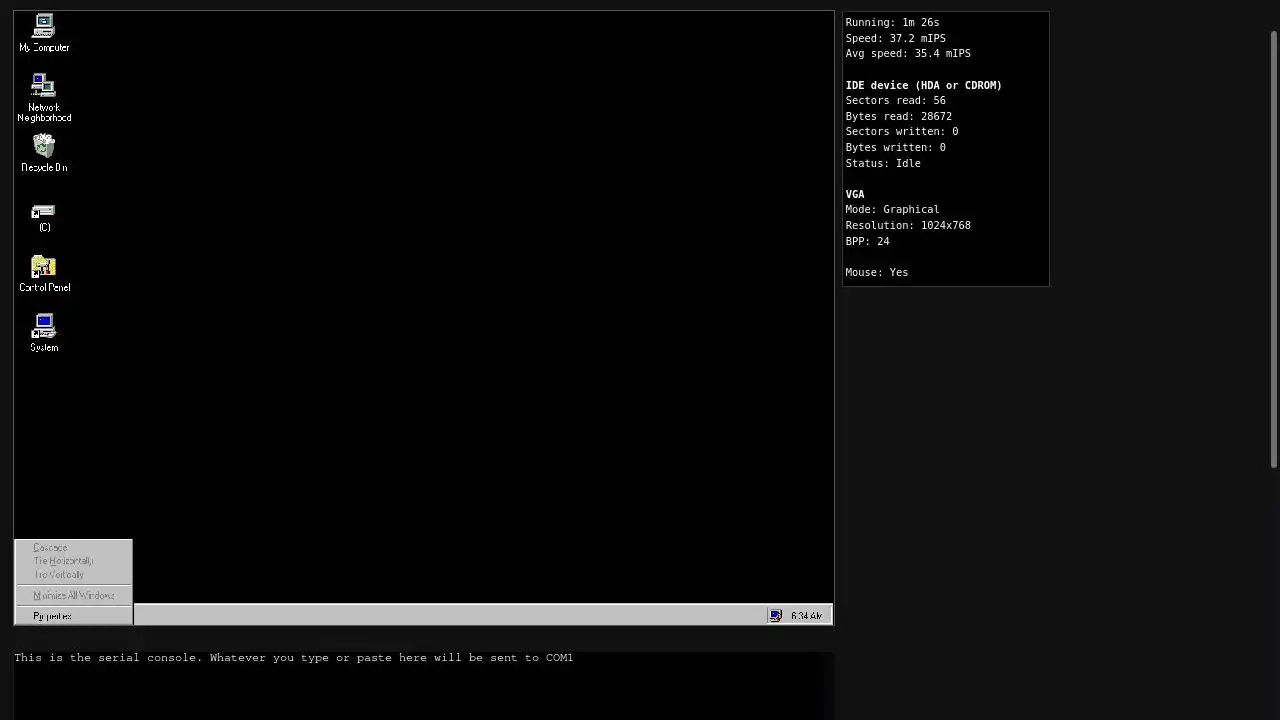Click the 'Status: Idle' line
1280x720 pixels.
click(x=883, y=163)
